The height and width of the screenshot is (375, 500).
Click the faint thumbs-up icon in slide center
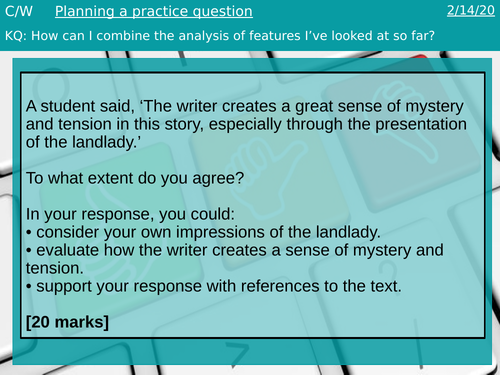pyautogui.click(x=266, y=178)
